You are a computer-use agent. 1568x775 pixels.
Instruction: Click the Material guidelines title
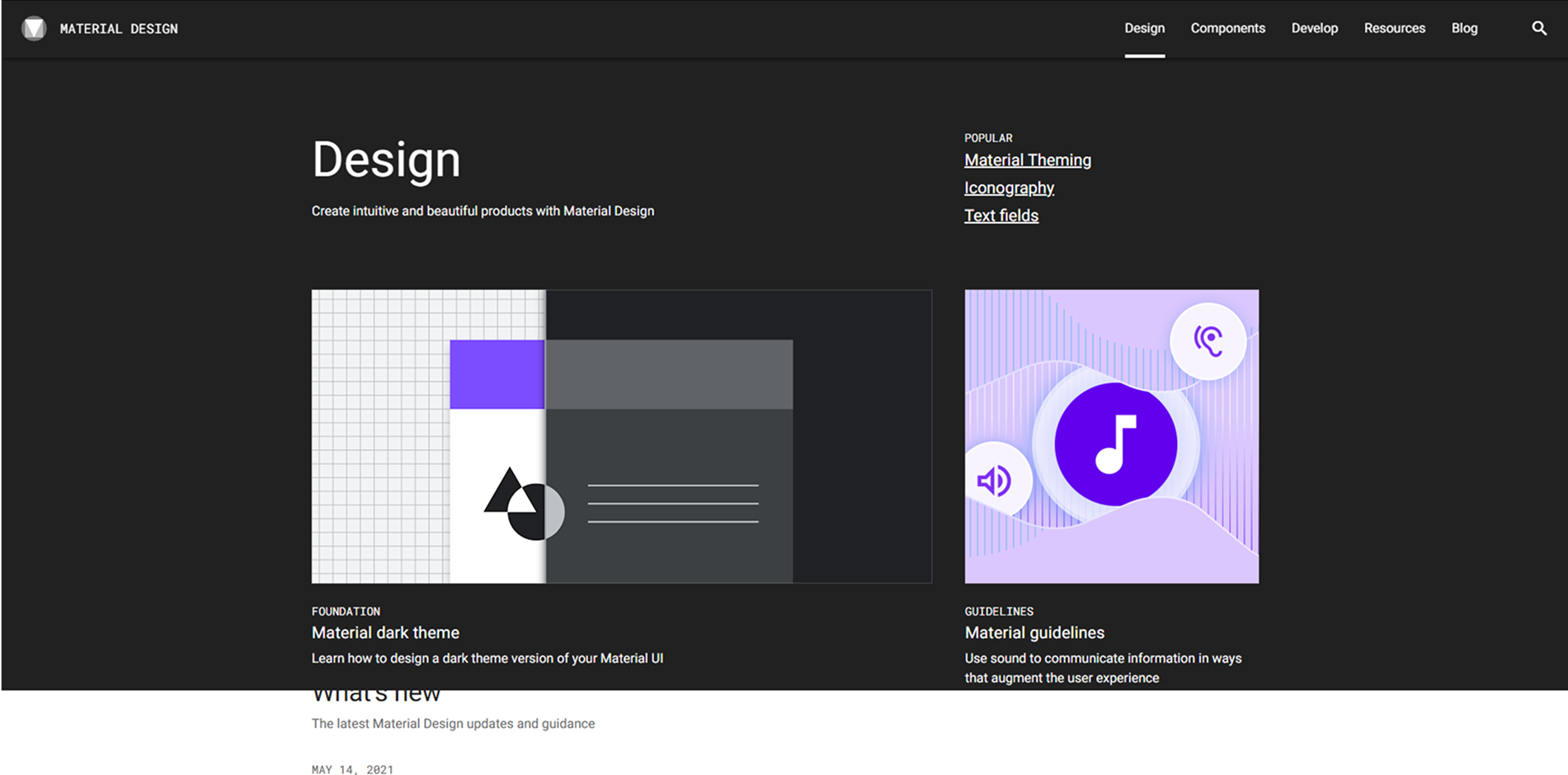click(1034, 632)
